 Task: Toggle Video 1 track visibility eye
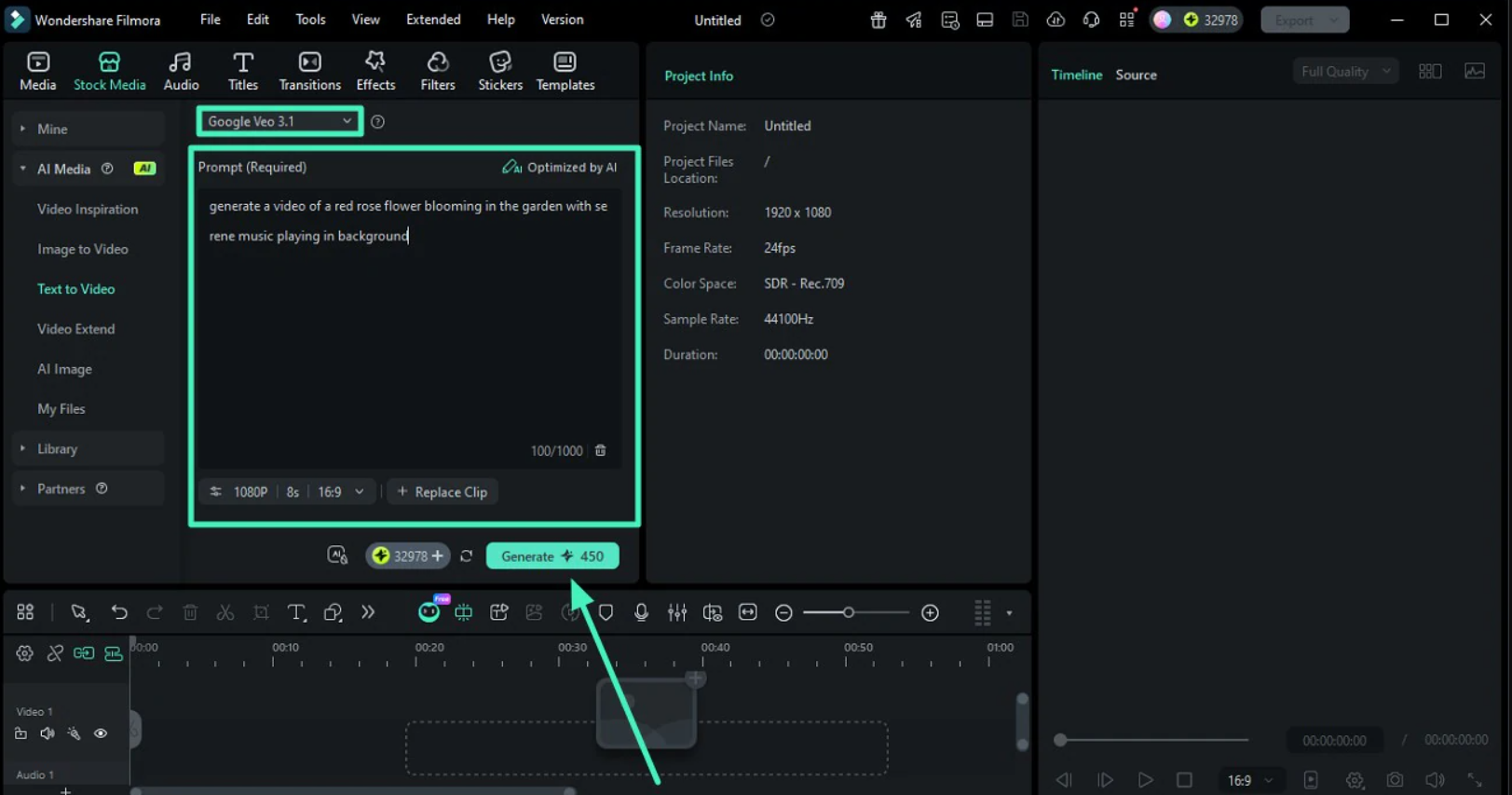point(101,733)
